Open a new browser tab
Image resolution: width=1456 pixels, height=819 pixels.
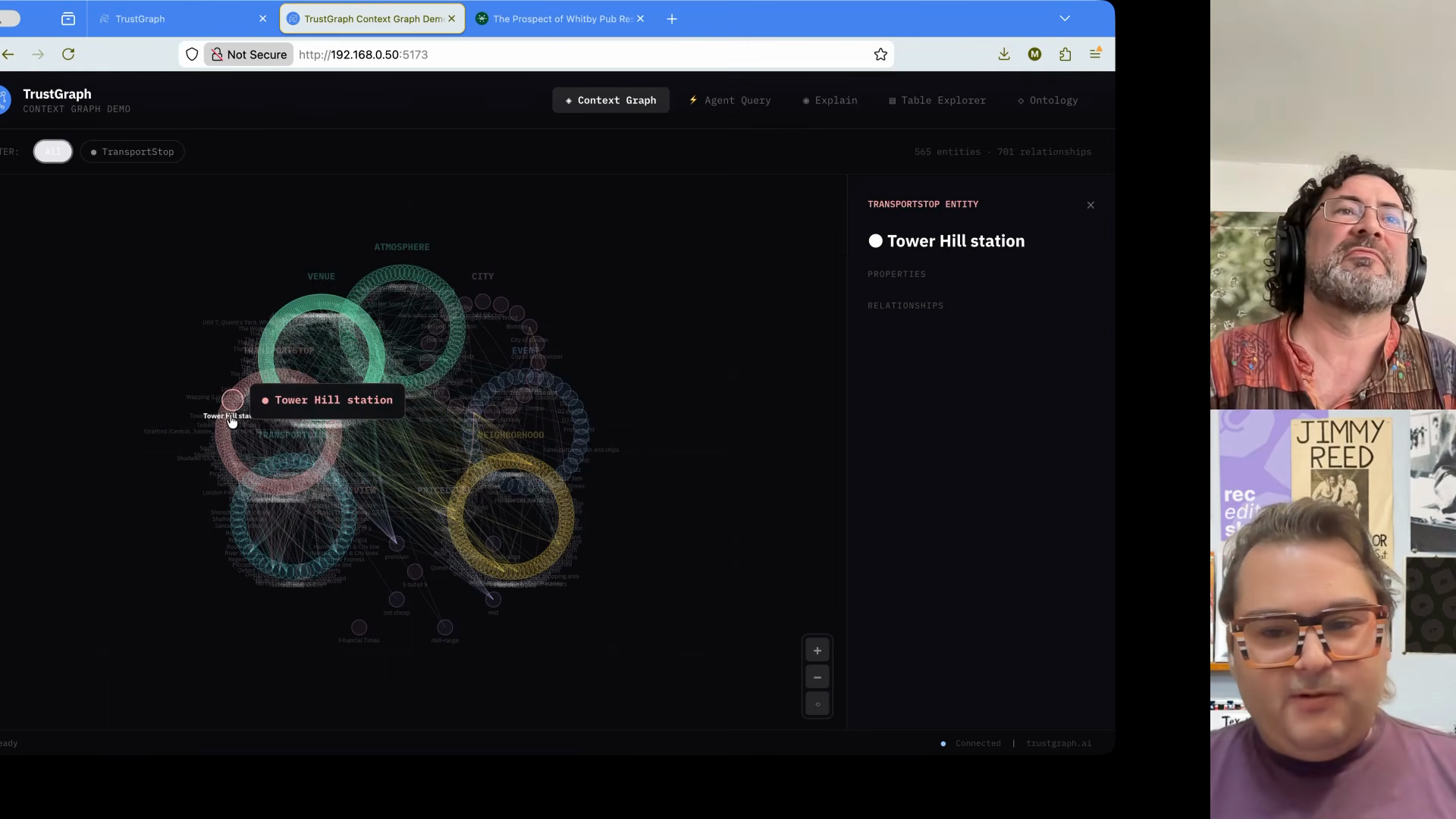pos(672,19)
